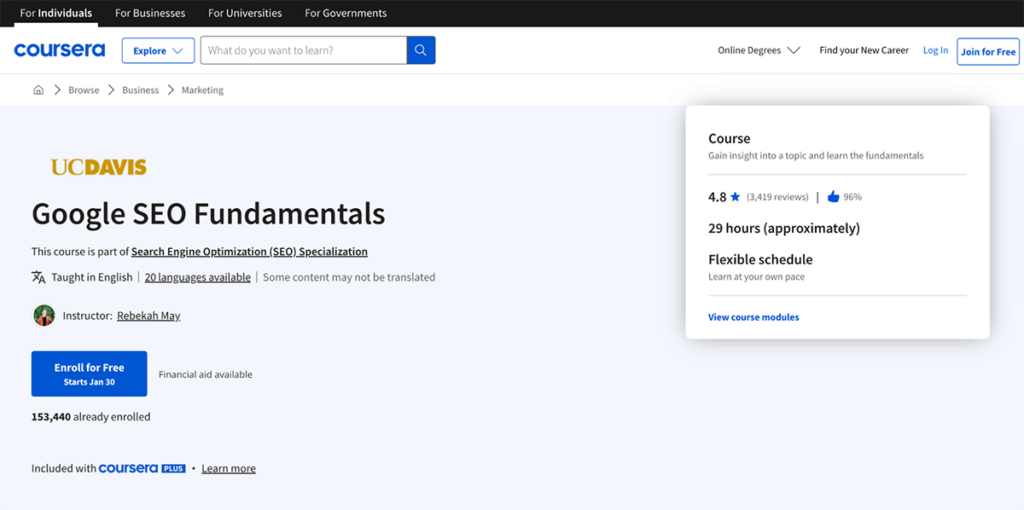Click the home icon in breadcrumb
Viewport: 1024px width, 510px height.
(x=39, y=90)
